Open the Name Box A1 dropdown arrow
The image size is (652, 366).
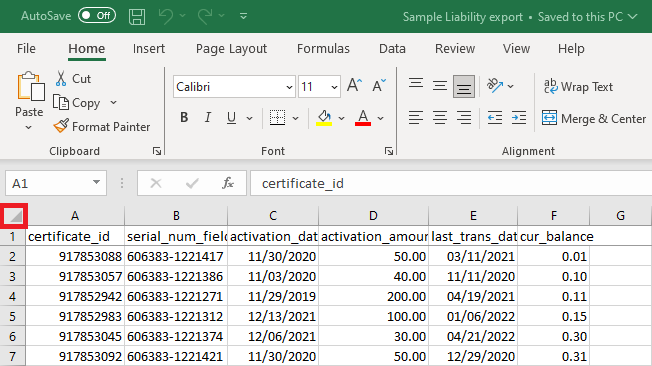pyautogui.click(x=96, y=183)
